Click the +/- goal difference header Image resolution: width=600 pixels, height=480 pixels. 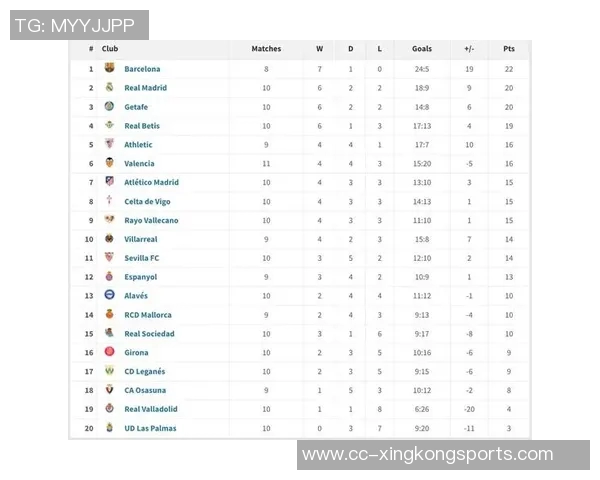pos(469,49)
